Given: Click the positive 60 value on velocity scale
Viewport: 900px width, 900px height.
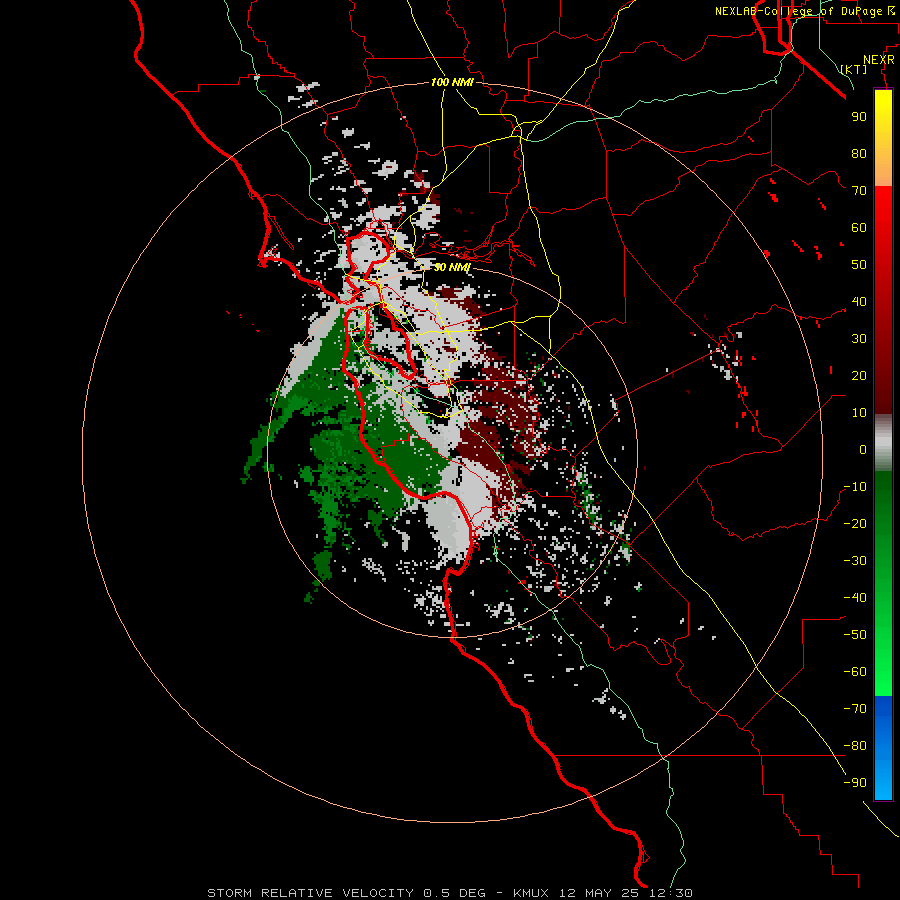Looking at the screenshot, I should (x=859, y=227).
